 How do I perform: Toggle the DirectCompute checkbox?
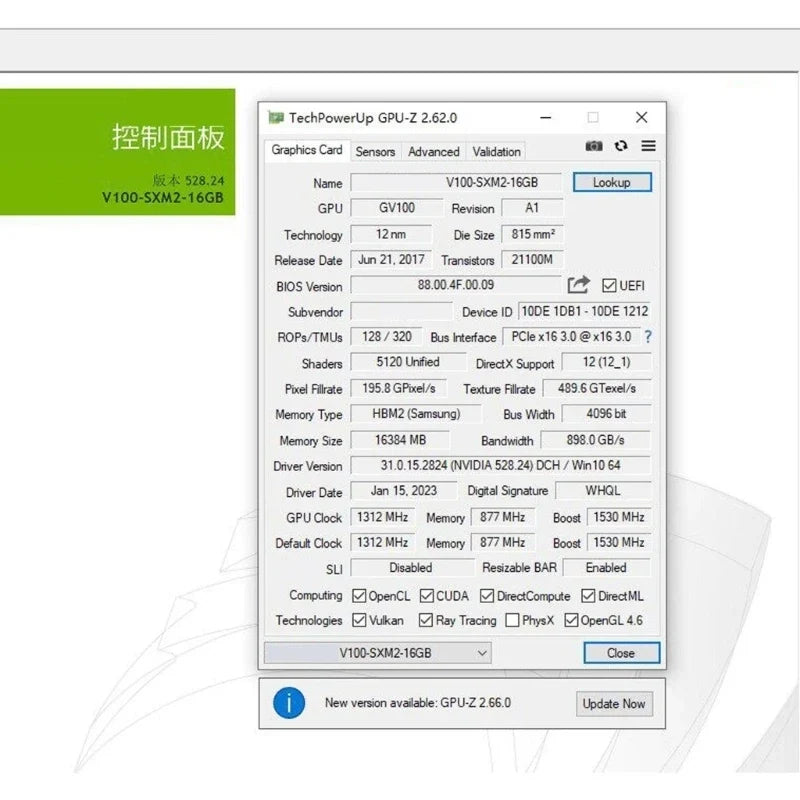tap(487, 596)
